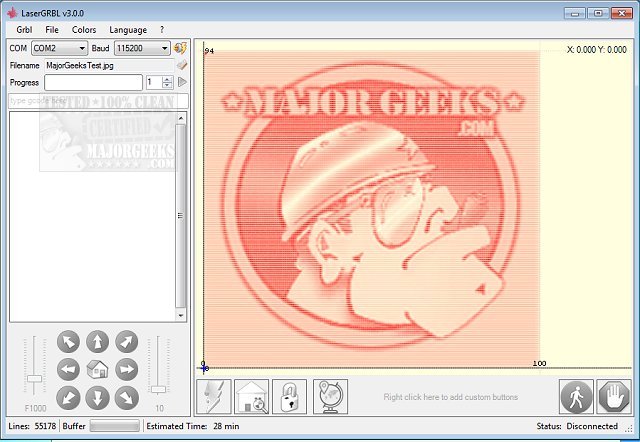The height and width of the screenshot is (442, 640).
Task: Click the run count number field
Action: coord(154,82)
